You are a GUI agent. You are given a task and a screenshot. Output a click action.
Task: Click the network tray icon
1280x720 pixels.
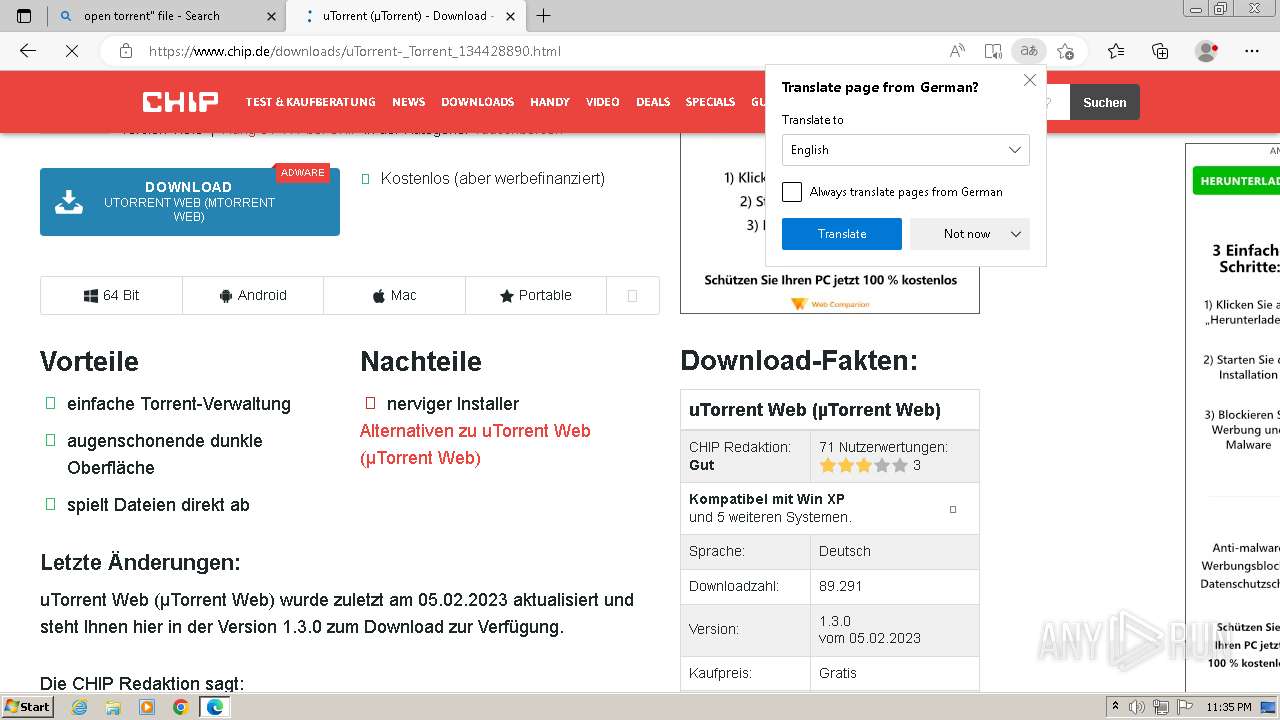pos(1160,707)
